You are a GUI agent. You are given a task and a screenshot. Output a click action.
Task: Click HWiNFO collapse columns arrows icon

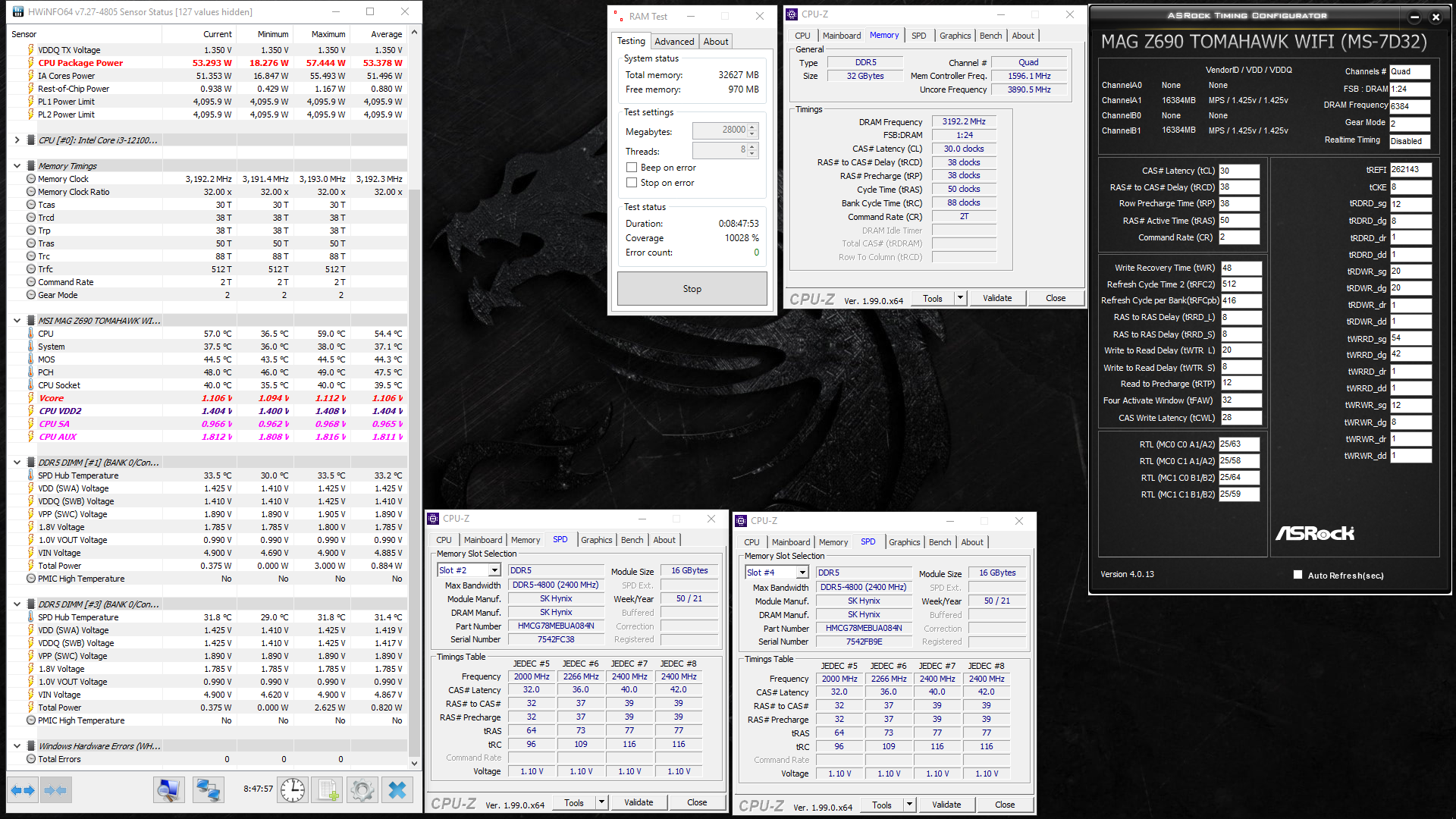coord(55,790)
